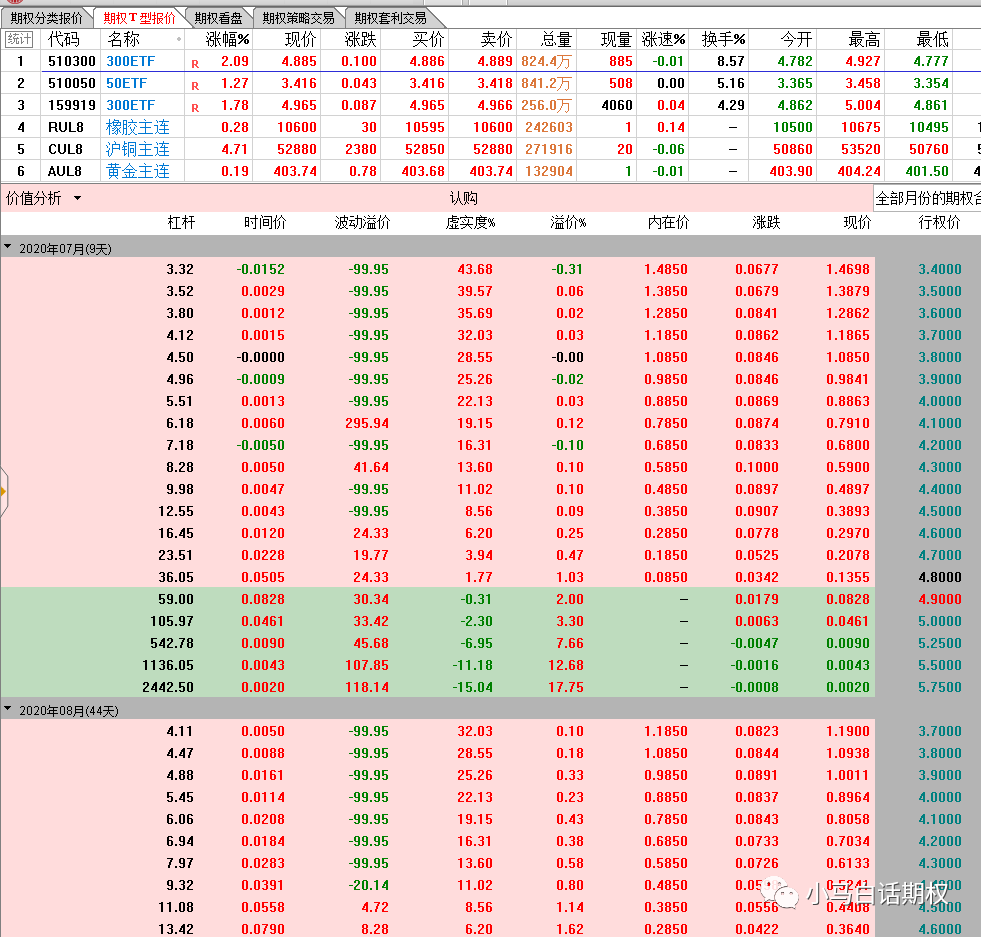
Task: Click the 认购 section label
Action: point(464,198)
